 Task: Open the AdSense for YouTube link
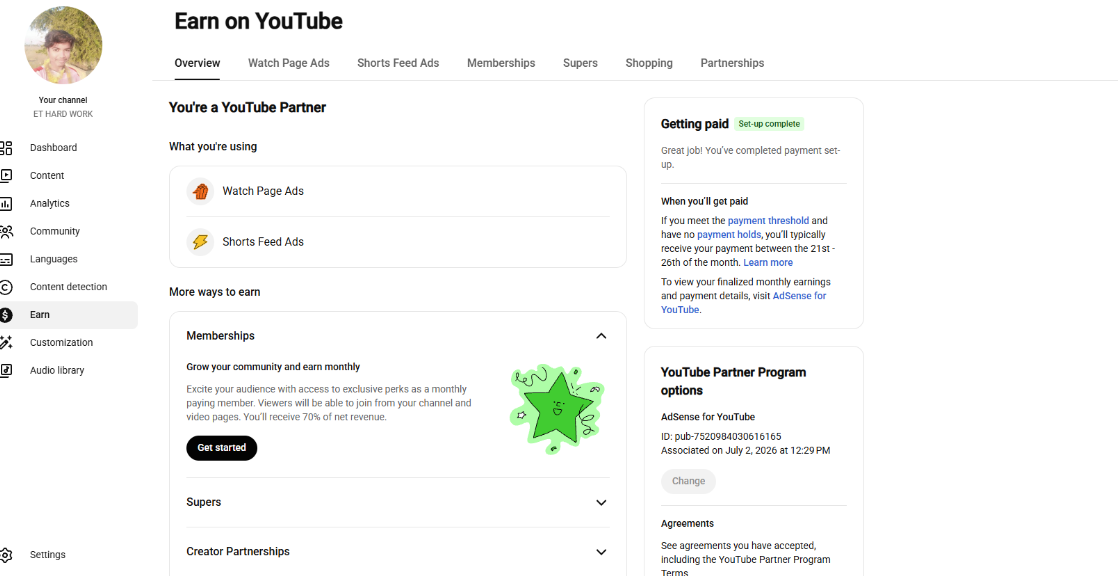pyautogui.click(x=744, y=302)
